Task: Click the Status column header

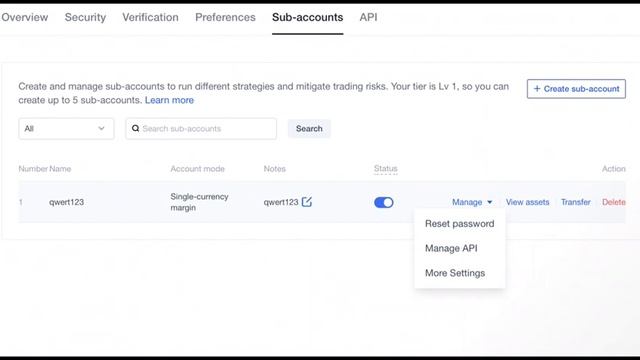Action: tap(386, 169)
